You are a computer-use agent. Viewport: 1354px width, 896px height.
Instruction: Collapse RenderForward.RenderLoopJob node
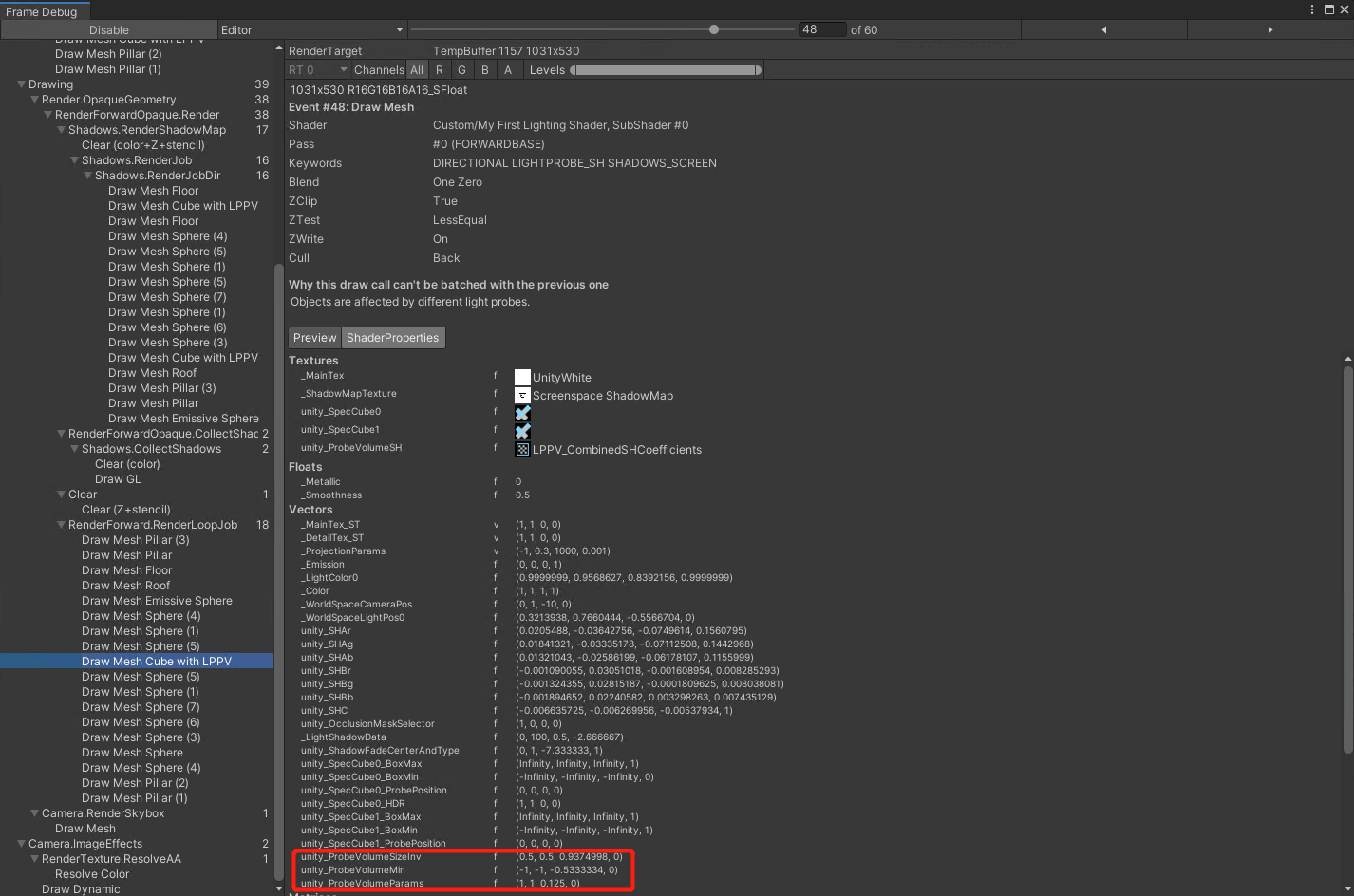point(61,525)
